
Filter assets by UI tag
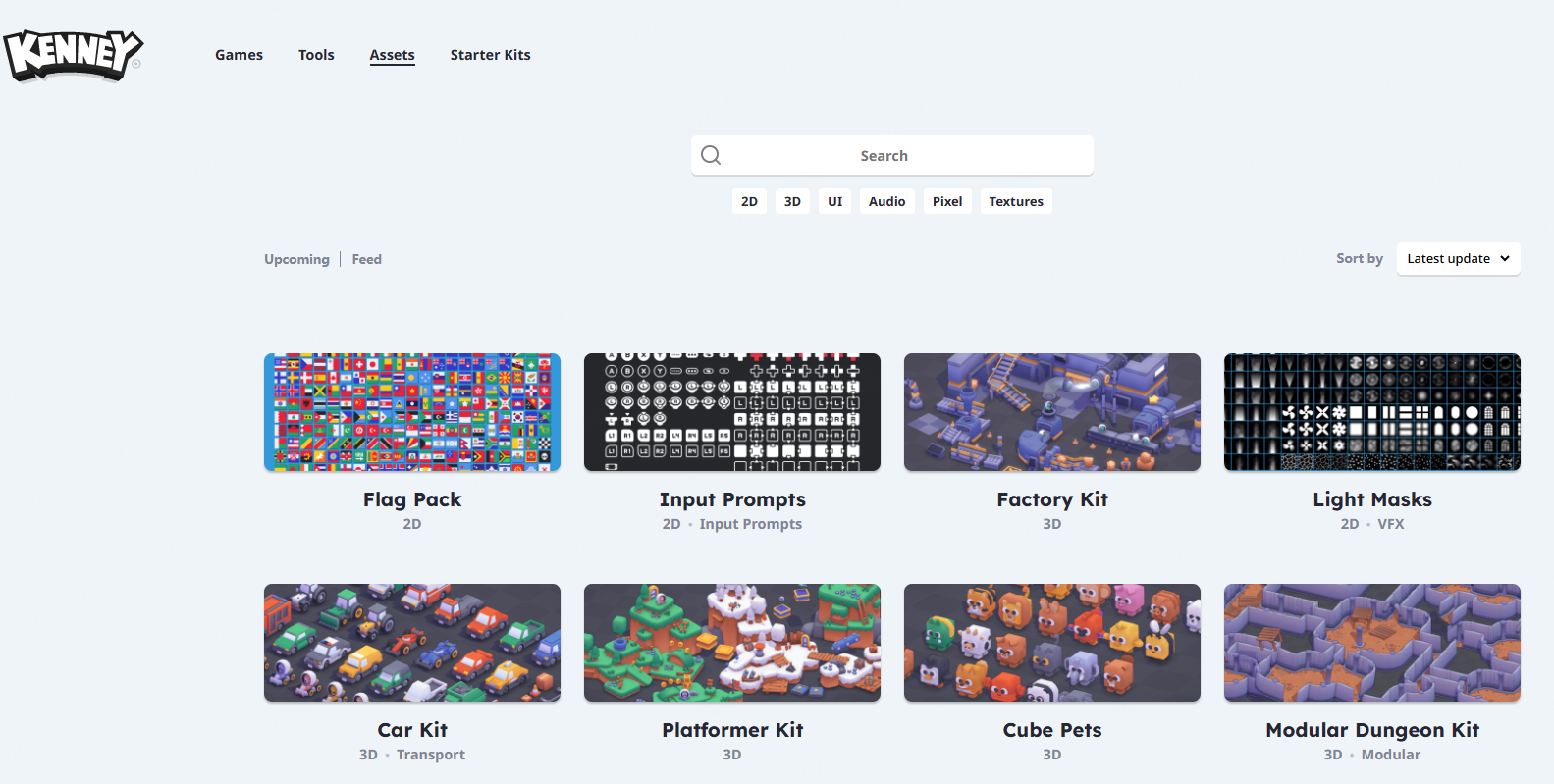(835, 201)
